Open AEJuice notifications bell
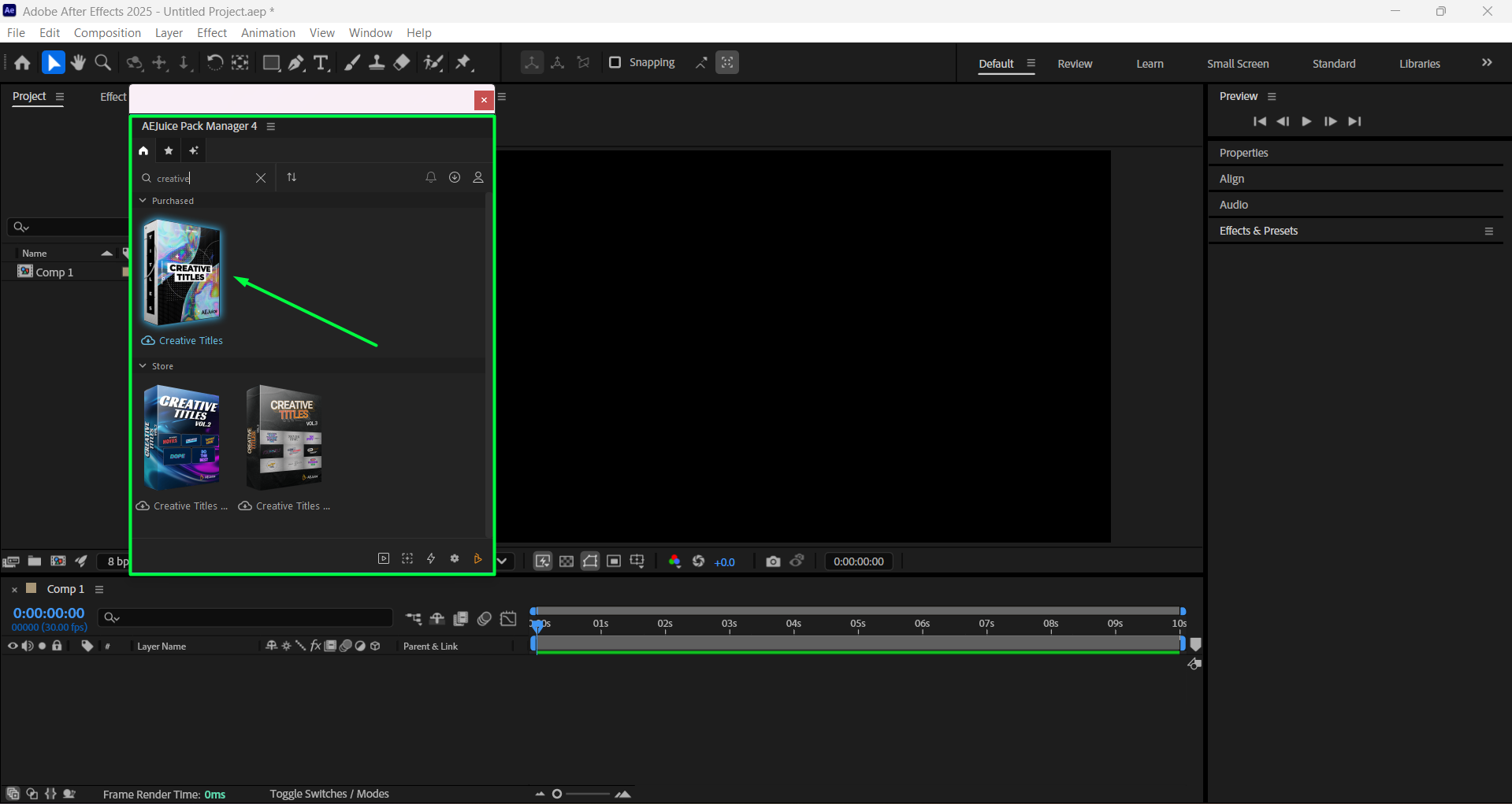The height and width of the screenshot is (804, 1512). 430,178
